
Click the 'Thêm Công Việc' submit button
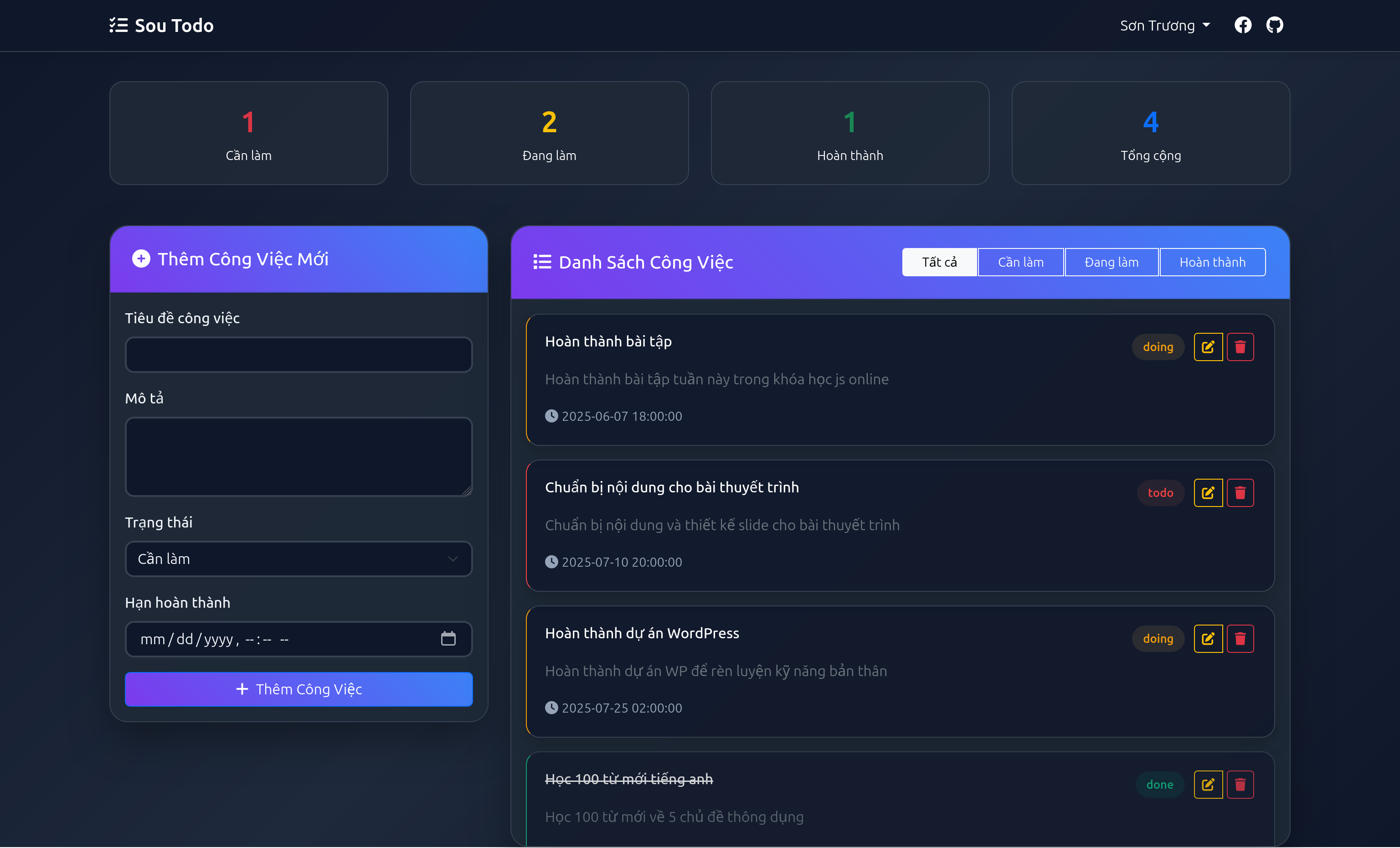[x=299, y=689]
